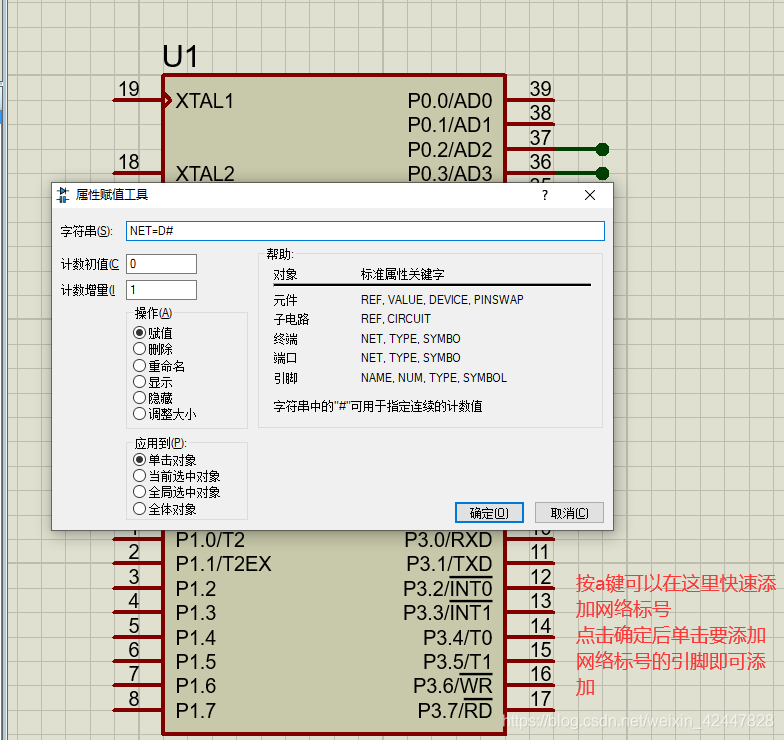Image resolution: width=784 pixels, height=740 pixels.
Task: Click pin number 38
Action: (540, 113)
